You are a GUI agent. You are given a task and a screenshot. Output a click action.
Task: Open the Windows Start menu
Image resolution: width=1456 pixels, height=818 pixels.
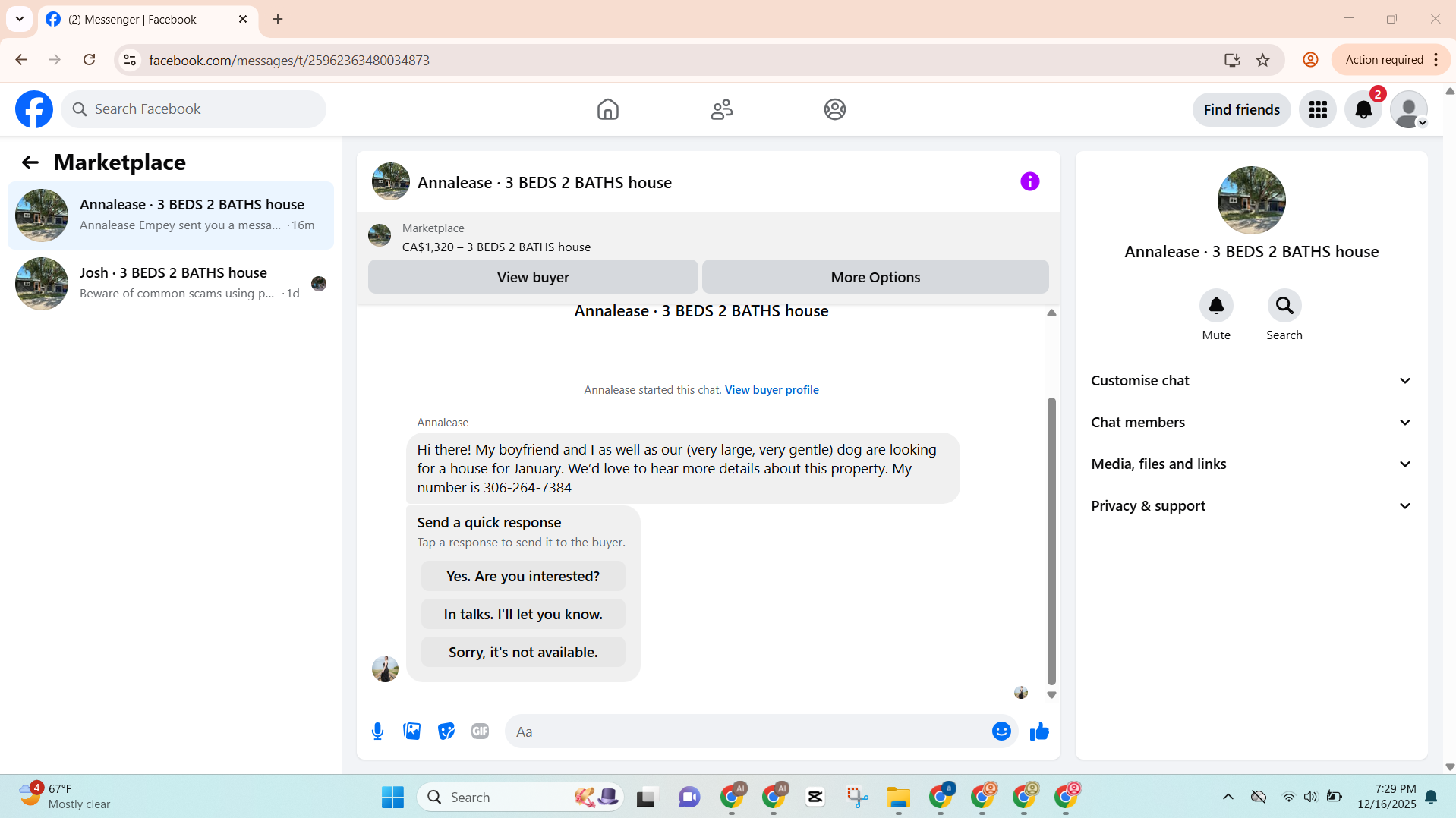click(x=392, y=798)
